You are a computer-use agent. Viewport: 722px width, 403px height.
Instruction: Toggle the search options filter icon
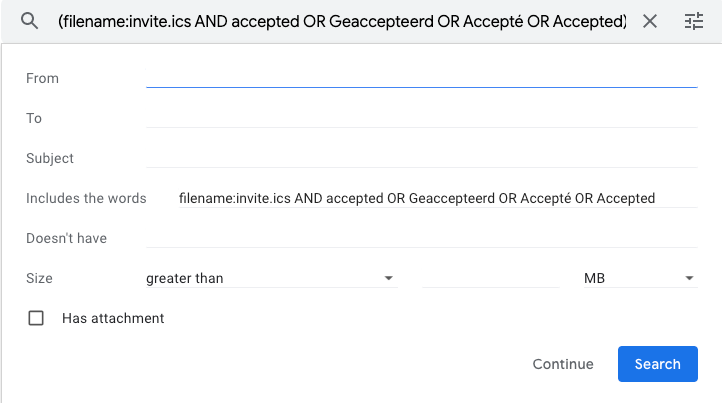pos(694,21)
